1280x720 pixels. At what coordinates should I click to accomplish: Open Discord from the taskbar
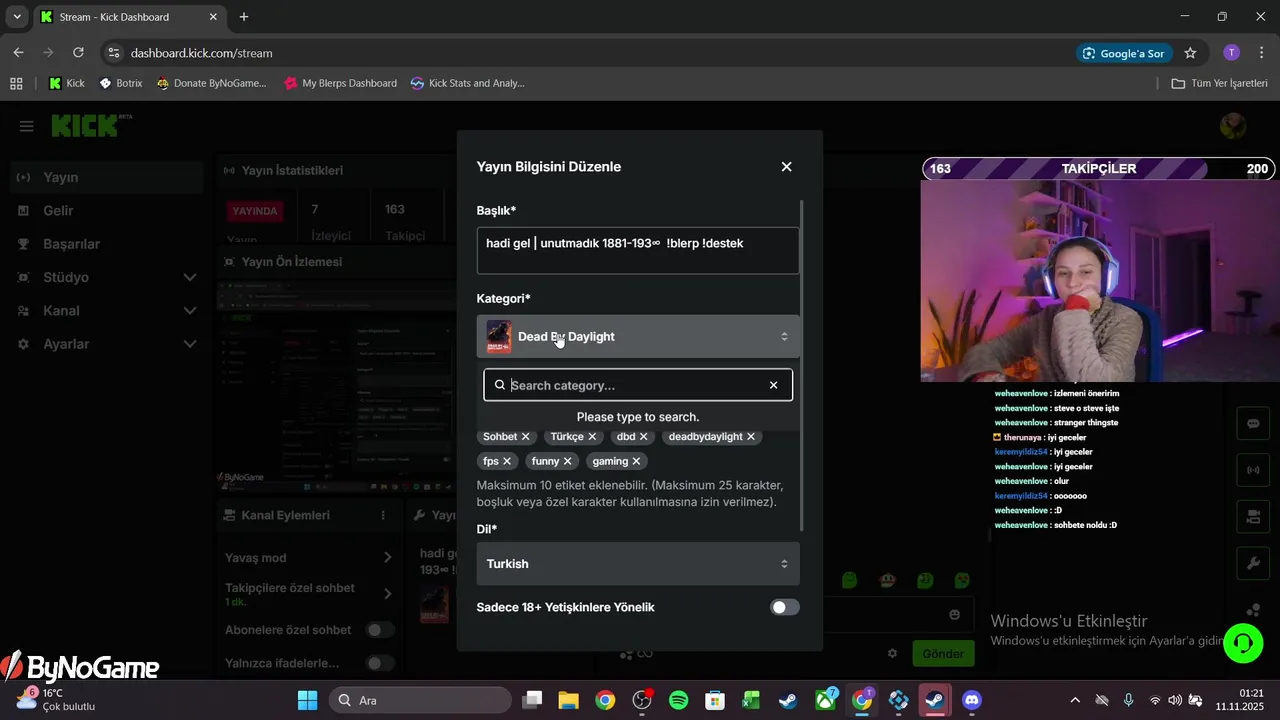click(971, 700)
